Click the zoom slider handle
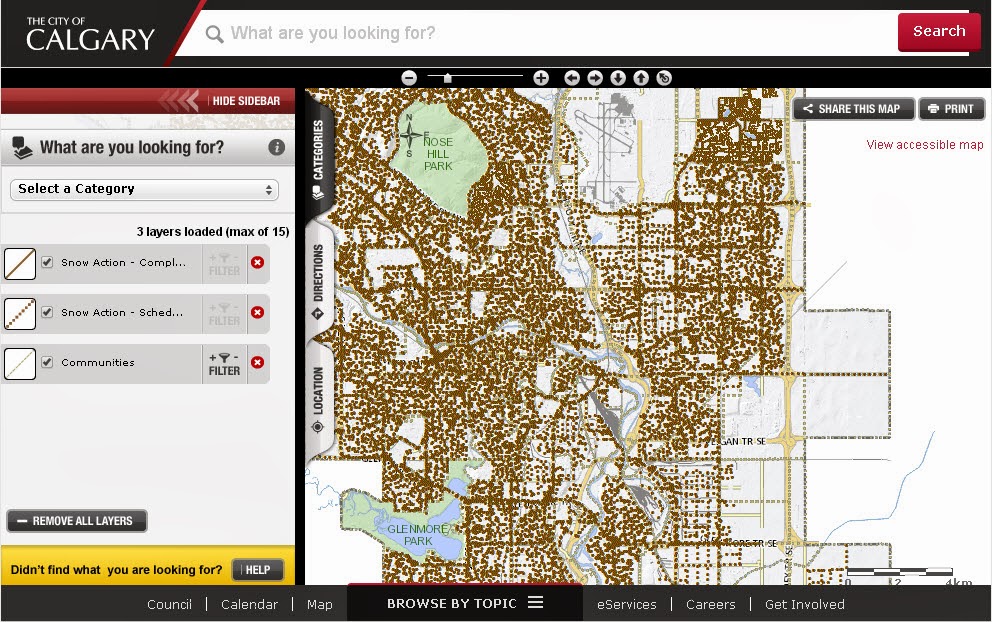Screen dimensions: 992x622 point(447,78)
